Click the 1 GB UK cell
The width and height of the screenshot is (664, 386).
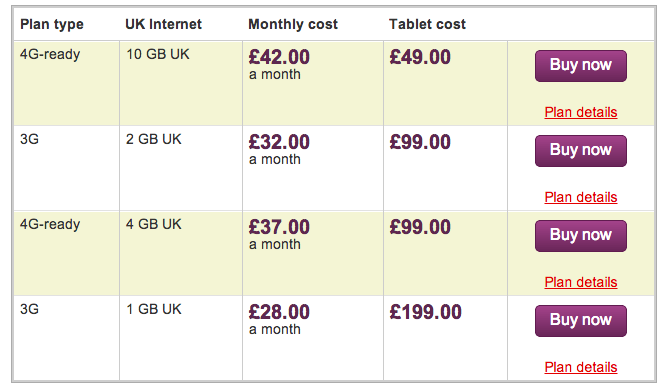tap(153, 309)
